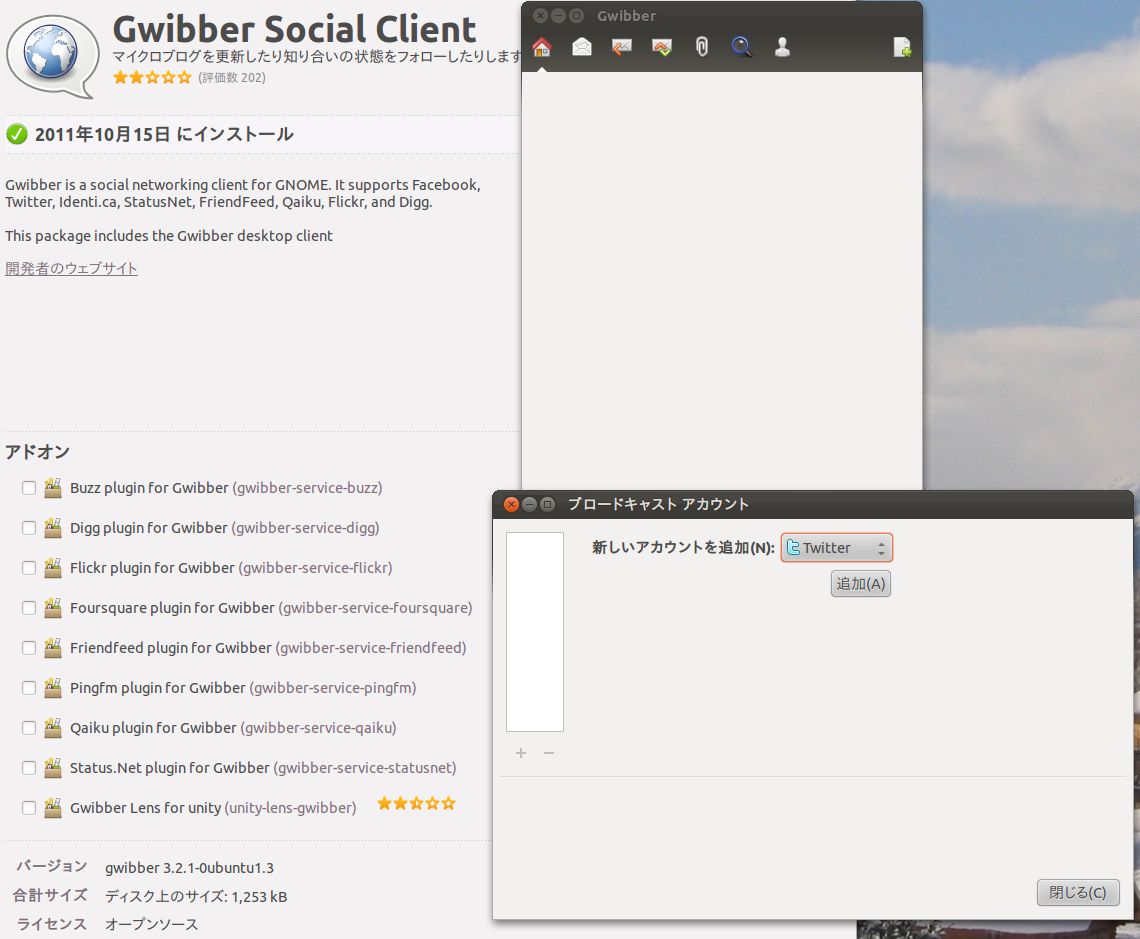Open the Twitter account type dropdown
This screenshot has height=939, width=1140.
[836, 548]
